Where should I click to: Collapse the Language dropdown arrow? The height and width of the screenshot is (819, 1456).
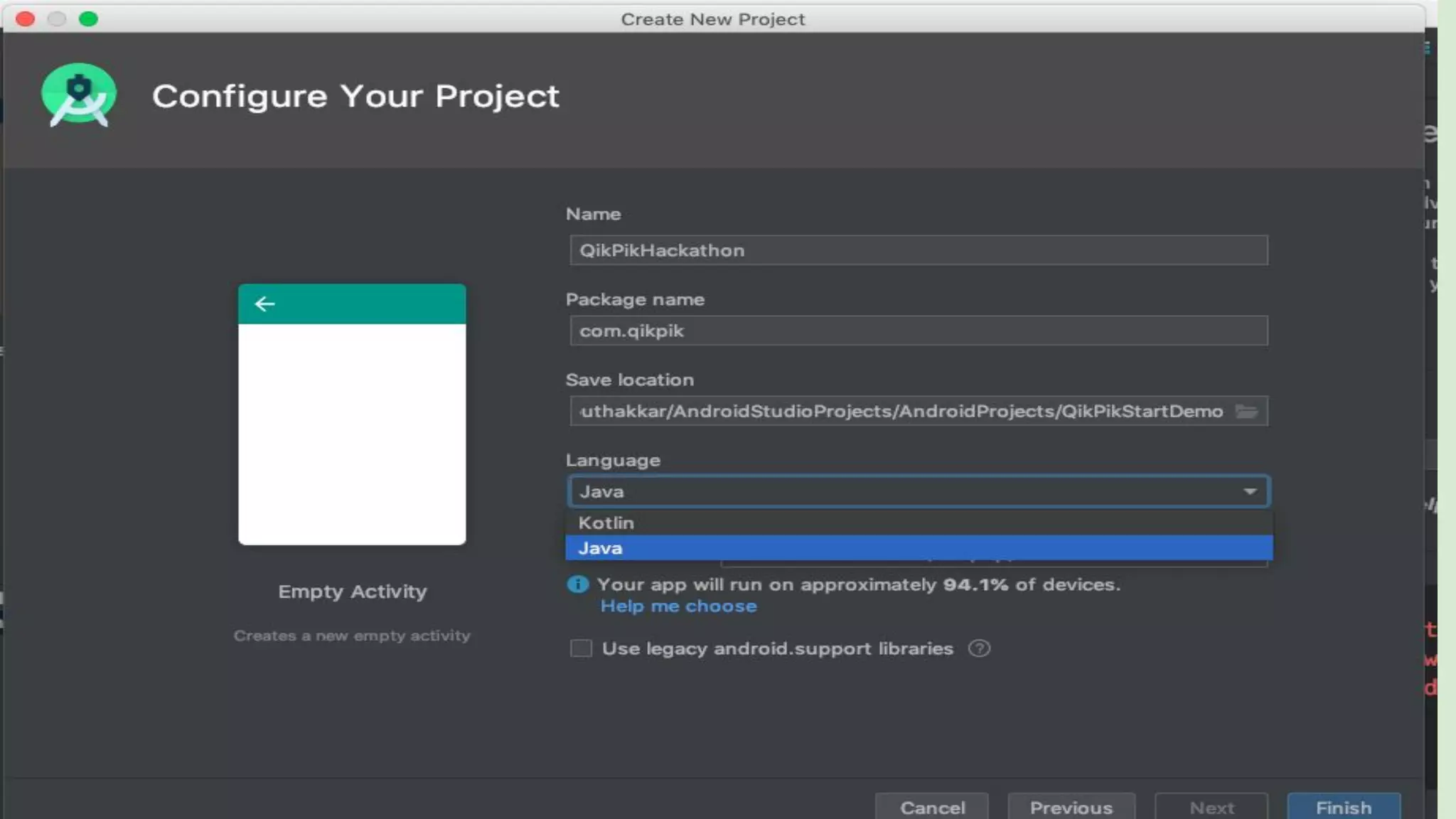(1249, 491)
